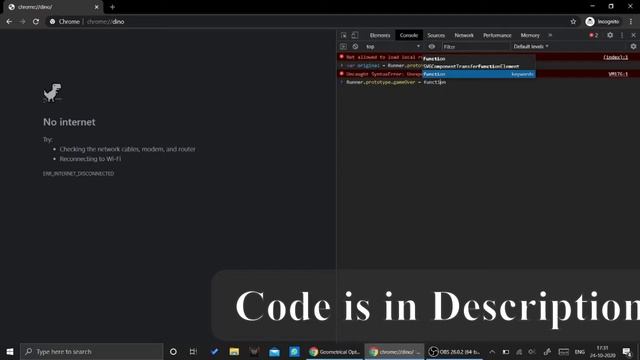Image resolution: width=640 pixels, height=360 pixels.
Task: Switch to the Elements tab
Action: click(380, 36)
